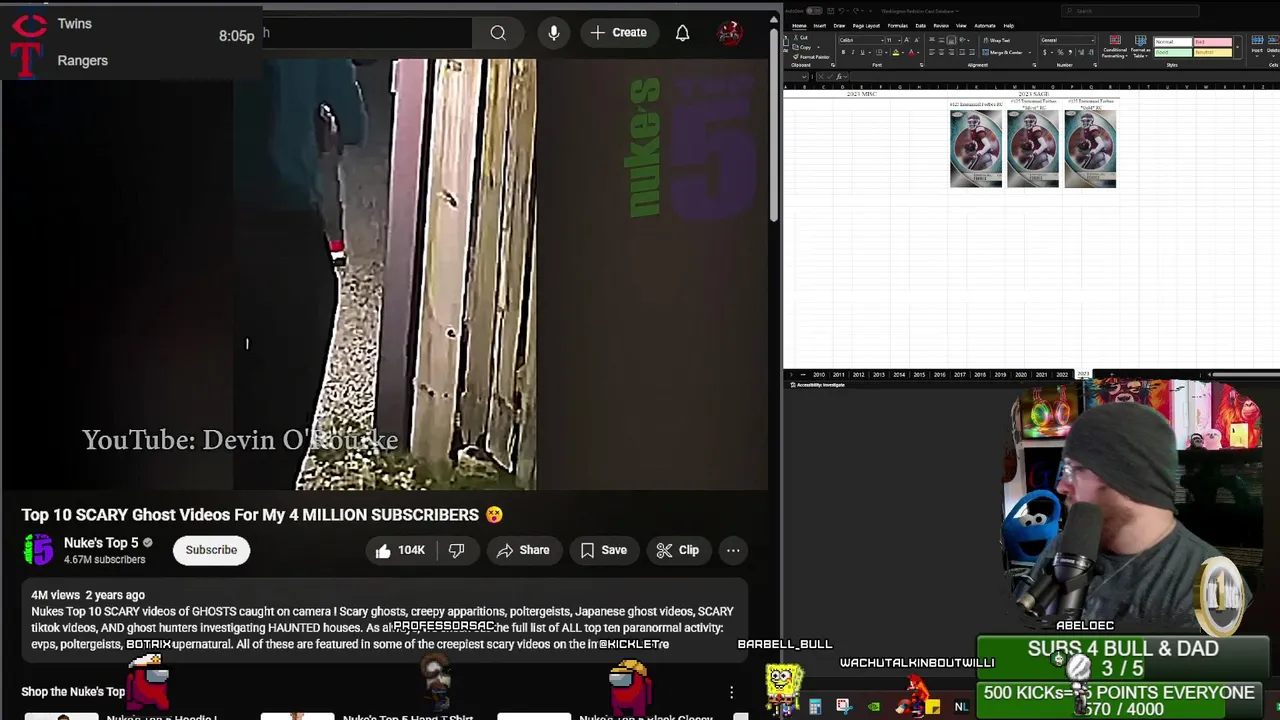Image resolution: width=1280 pixels, height=720 pixels.
Task: Switch to the 2015 sheet tab
Action: pos(919,374)
